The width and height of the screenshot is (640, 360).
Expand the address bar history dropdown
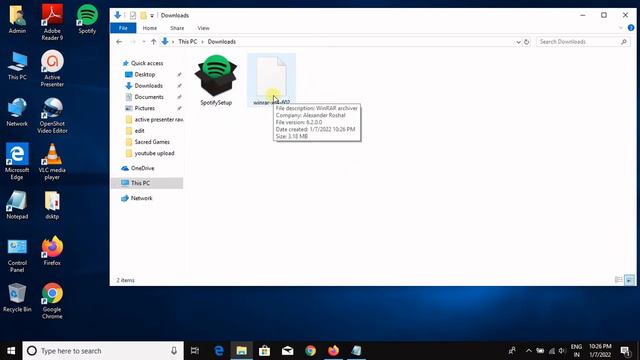pyautogui.click(x=518, y=42)
